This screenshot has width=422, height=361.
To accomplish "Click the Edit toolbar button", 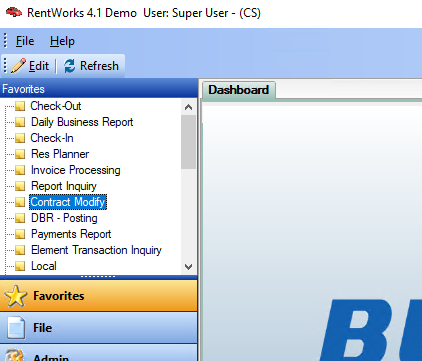I will tap(30, 66).
